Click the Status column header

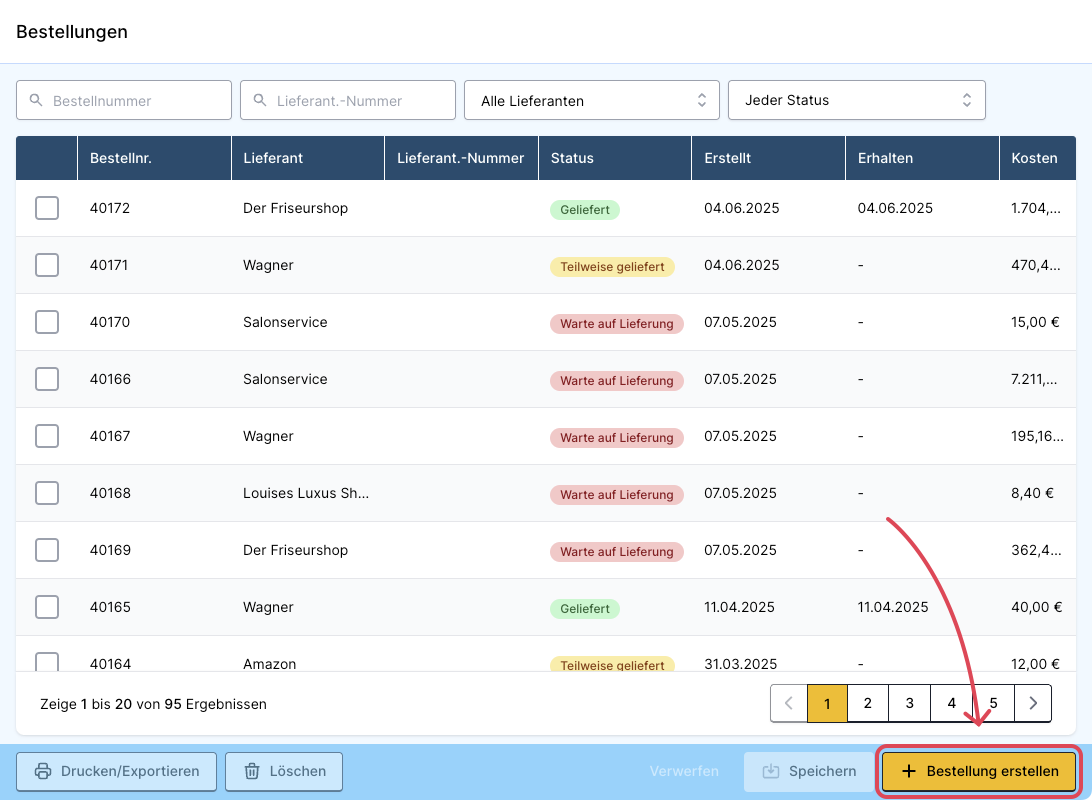(x=615, y=158)
